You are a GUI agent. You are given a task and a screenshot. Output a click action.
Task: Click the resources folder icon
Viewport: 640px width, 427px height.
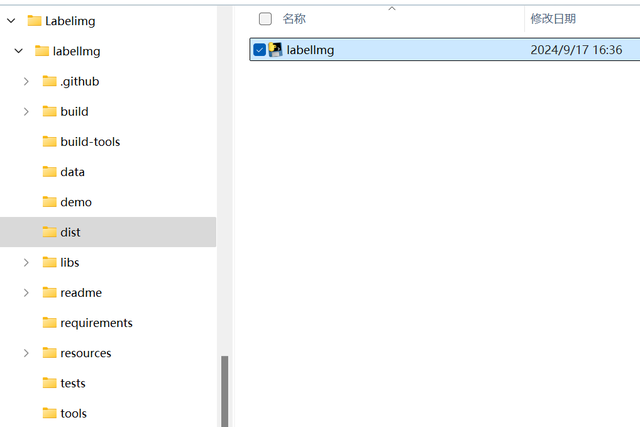click(49, 353)
